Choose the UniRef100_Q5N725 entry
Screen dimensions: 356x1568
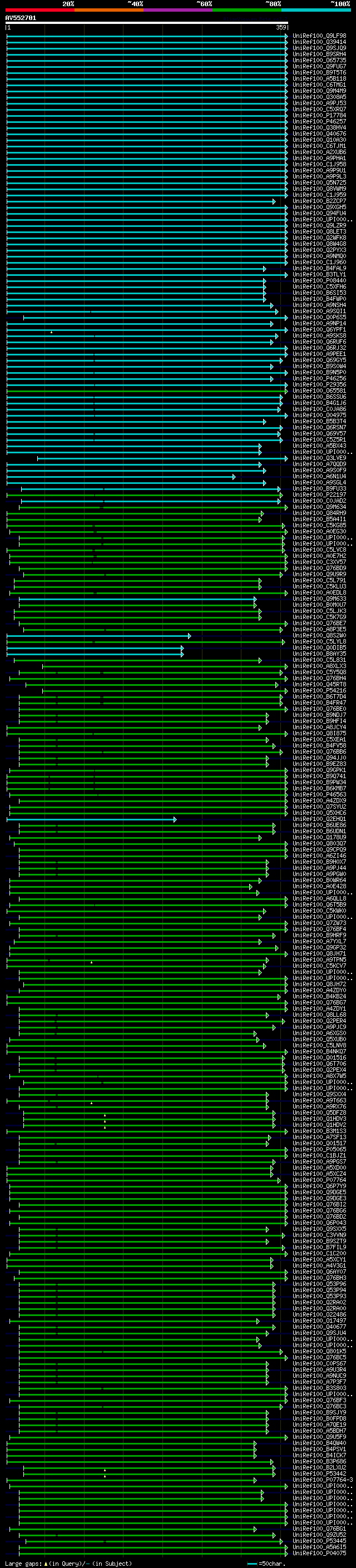click(x=319, y=183)
